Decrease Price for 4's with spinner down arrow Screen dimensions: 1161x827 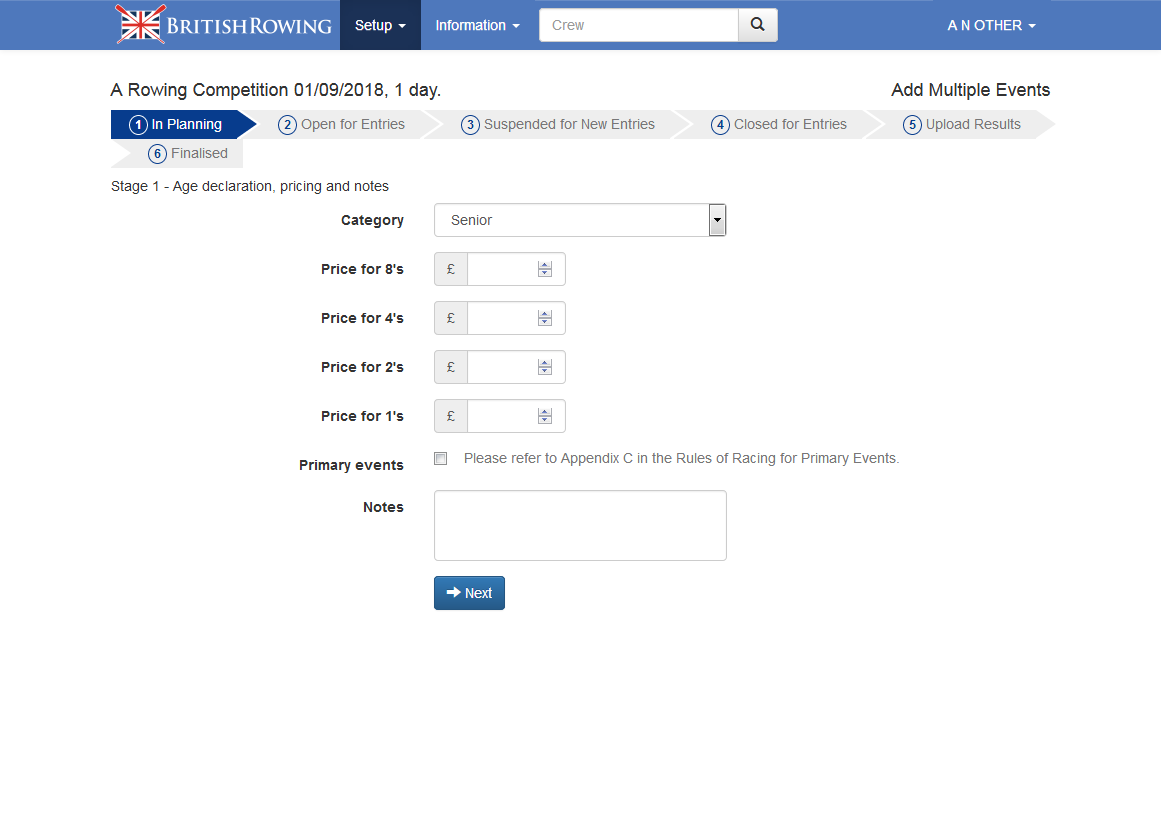545,322
